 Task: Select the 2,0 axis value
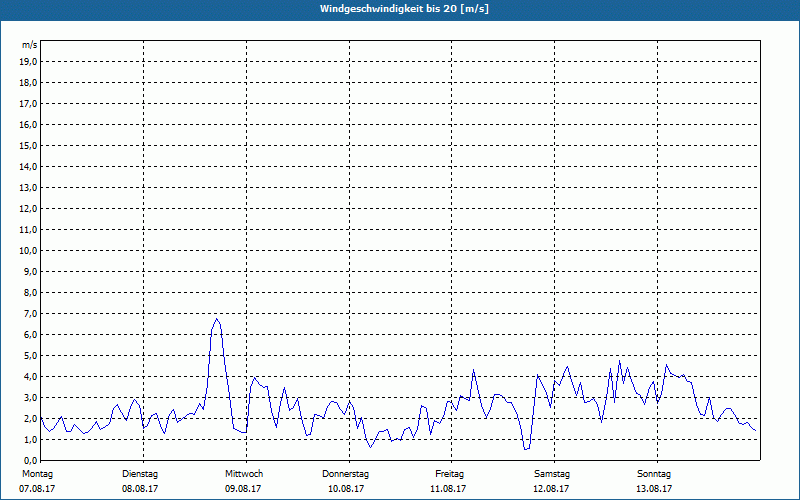(30, 418)
